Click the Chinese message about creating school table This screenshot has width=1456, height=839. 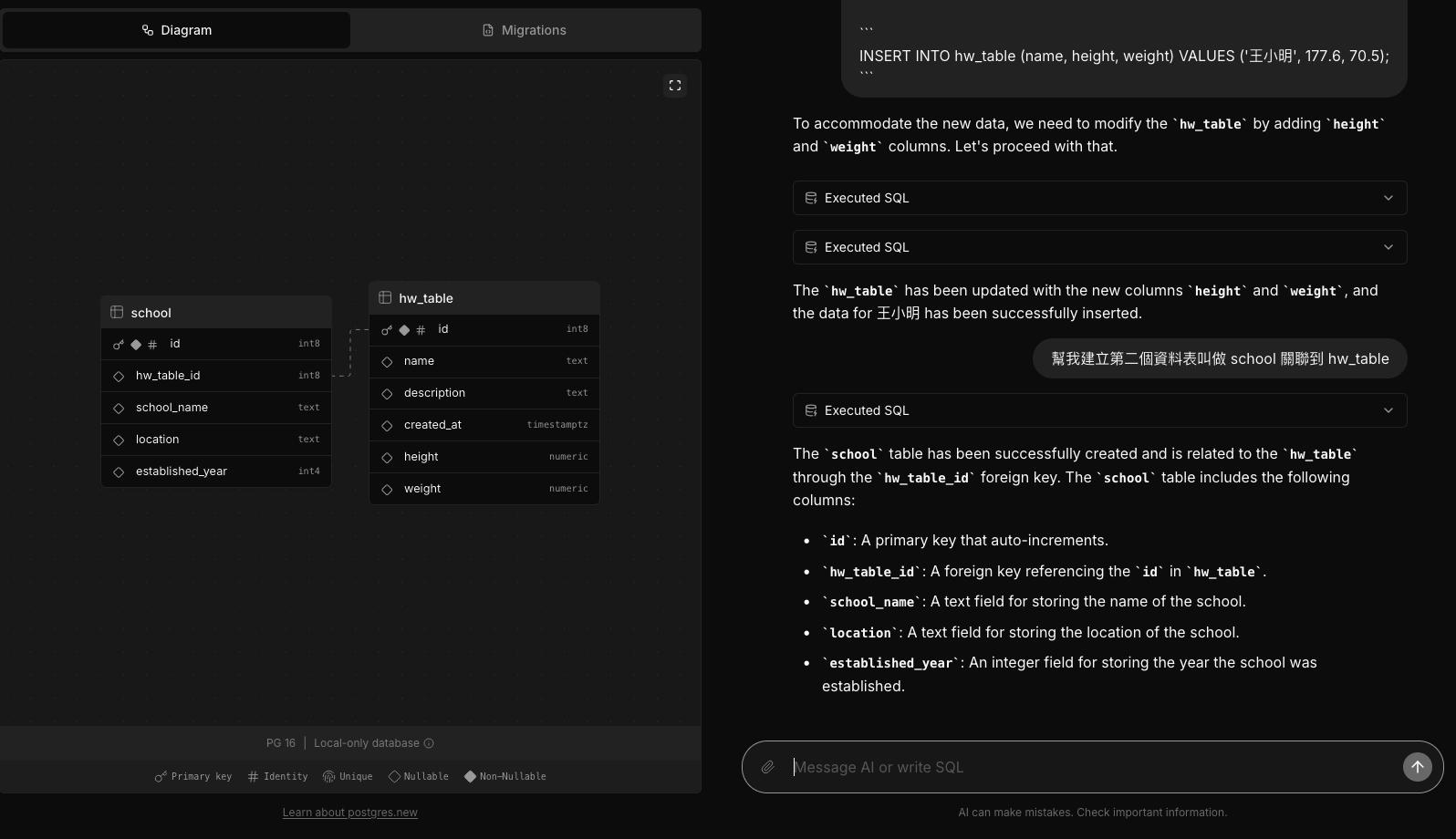click(1220, 358)
